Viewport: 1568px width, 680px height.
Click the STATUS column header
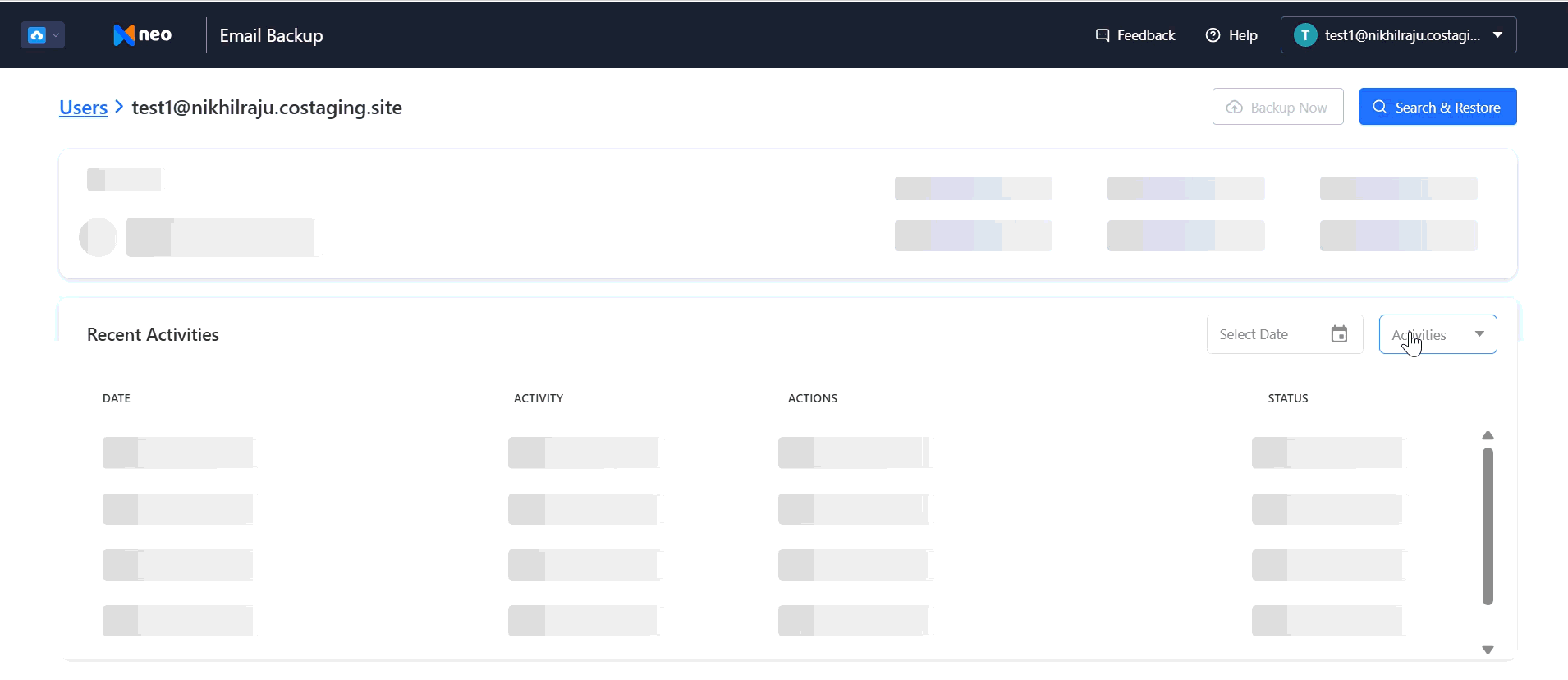tap(1288, 398)
